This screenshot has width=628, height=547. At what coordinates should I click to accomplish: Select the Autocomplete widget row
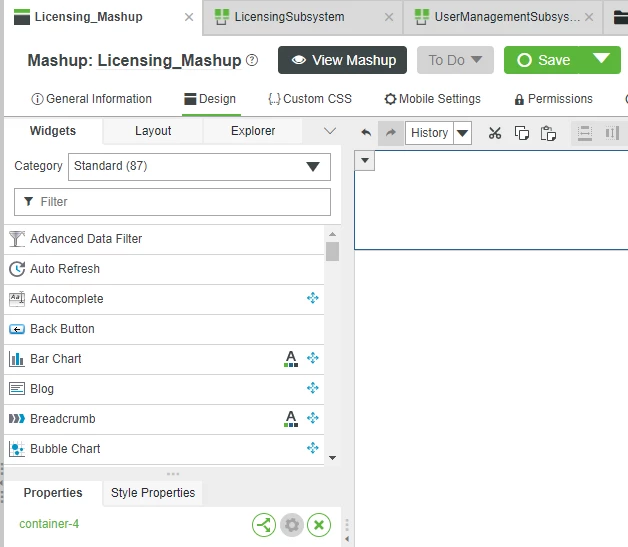(x=164, y=299)
